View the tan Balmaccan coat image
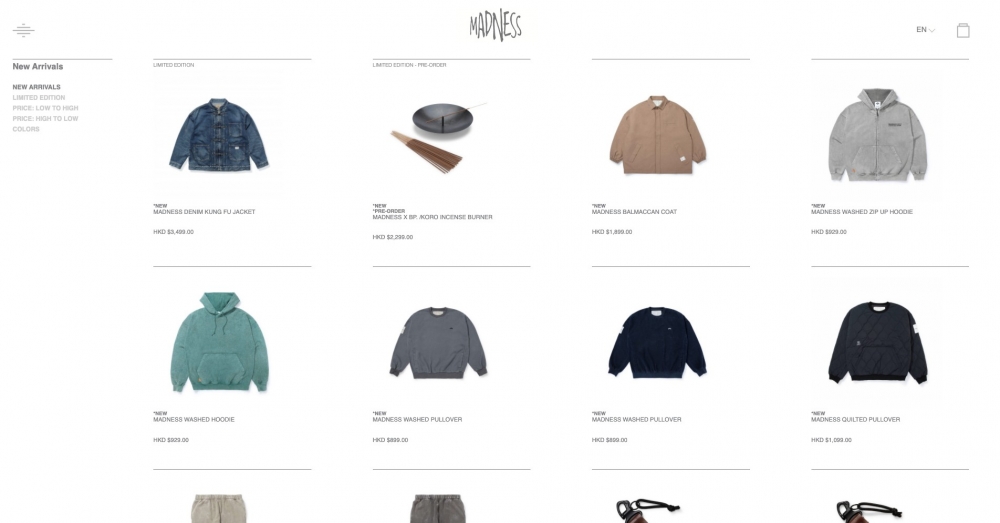1000x523 pixels. tap(658, 135)
